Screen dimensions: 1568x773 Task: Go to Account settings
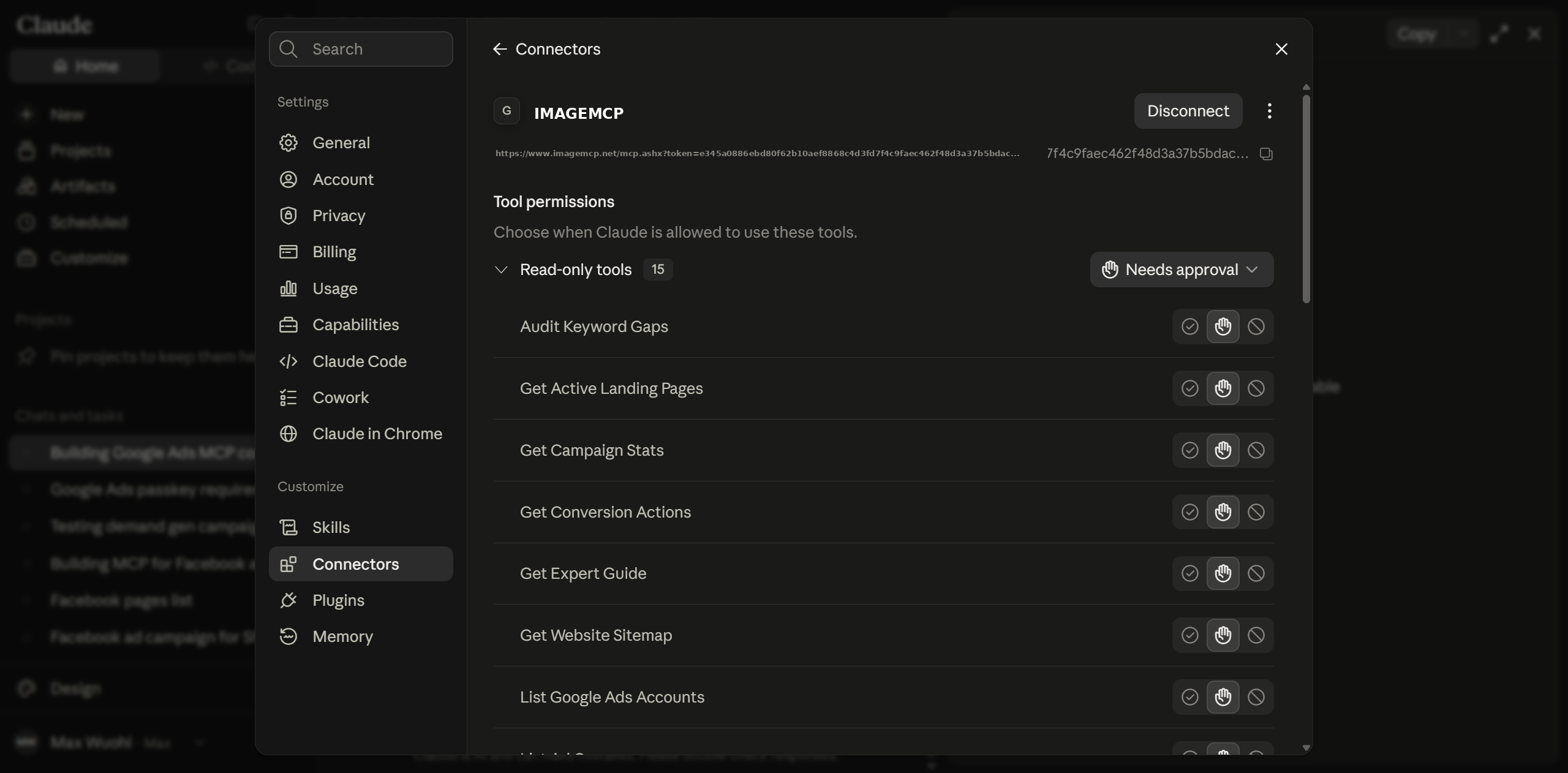[x=361, y=179]
